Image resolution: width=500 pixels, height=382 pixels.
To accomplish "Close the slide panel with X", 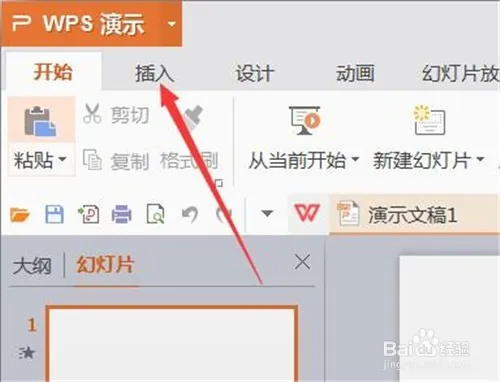I will pyautogui.click(x=303, y=262).
